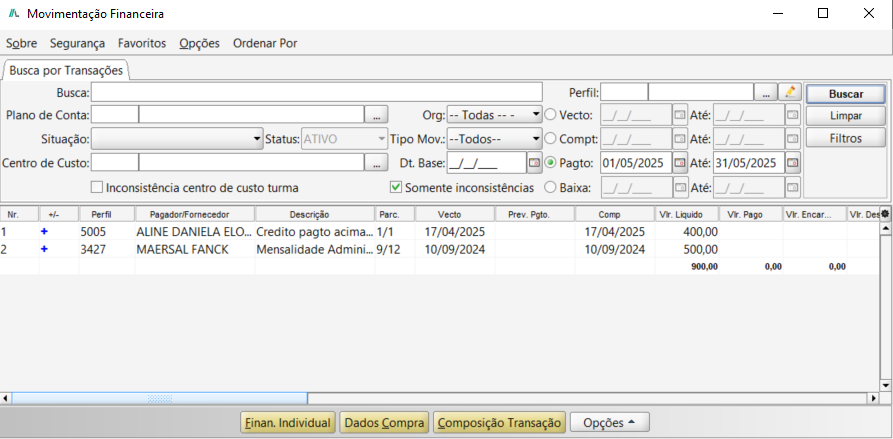Open column settings gear icon in grid header
The width and height of the screenshot is (893, 439).
(884, 214)
